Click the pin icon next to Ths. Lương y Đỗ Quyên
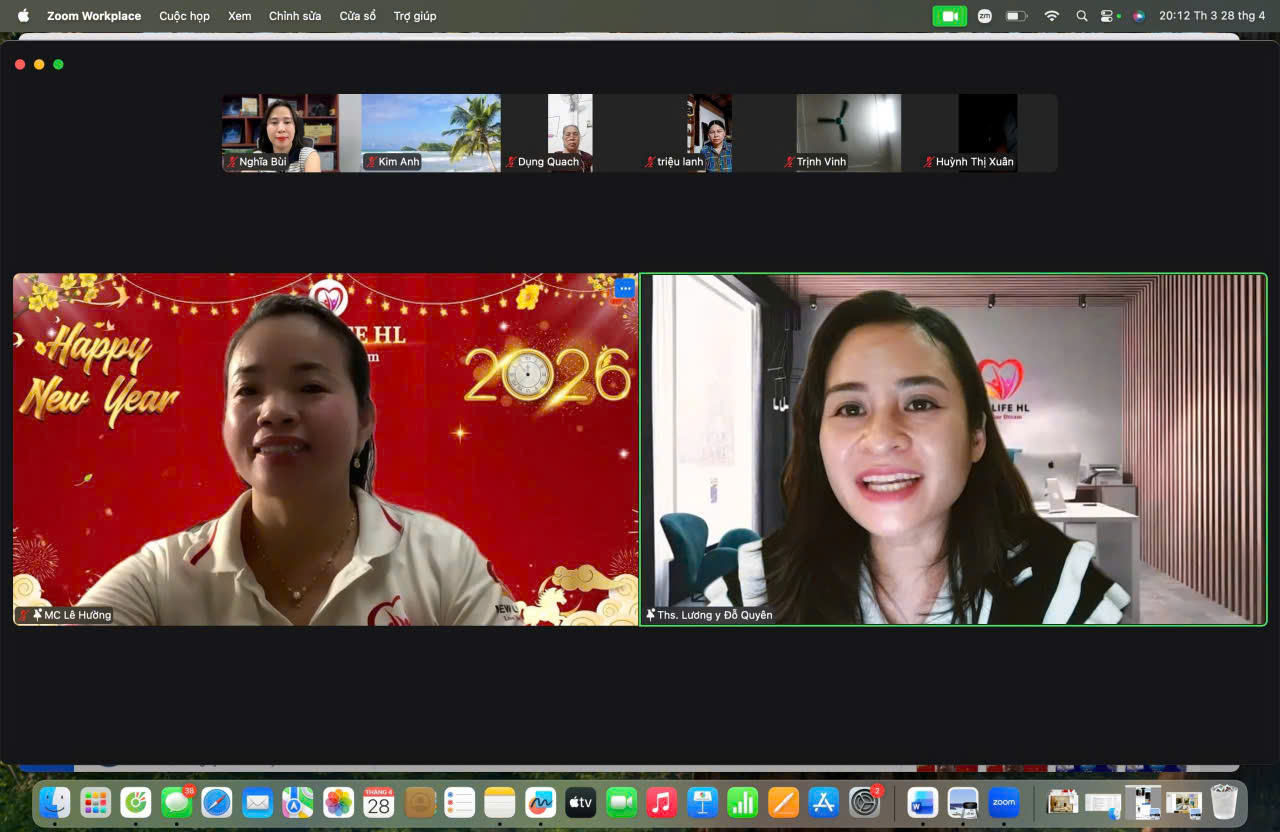1280x832 pixels. click(x=651, y=615)
